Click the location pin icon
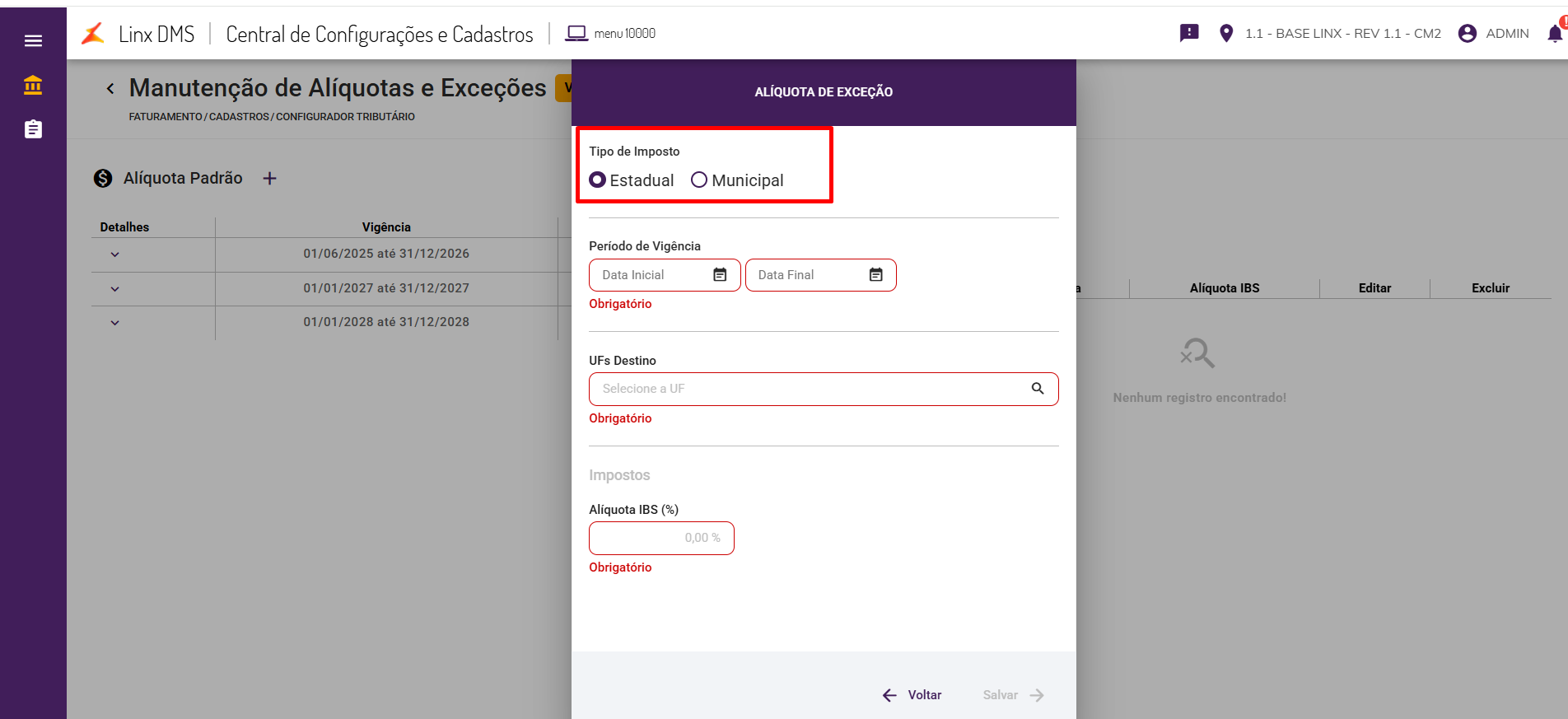This screenshot has width=1568, height=719. click(1226, 33)
